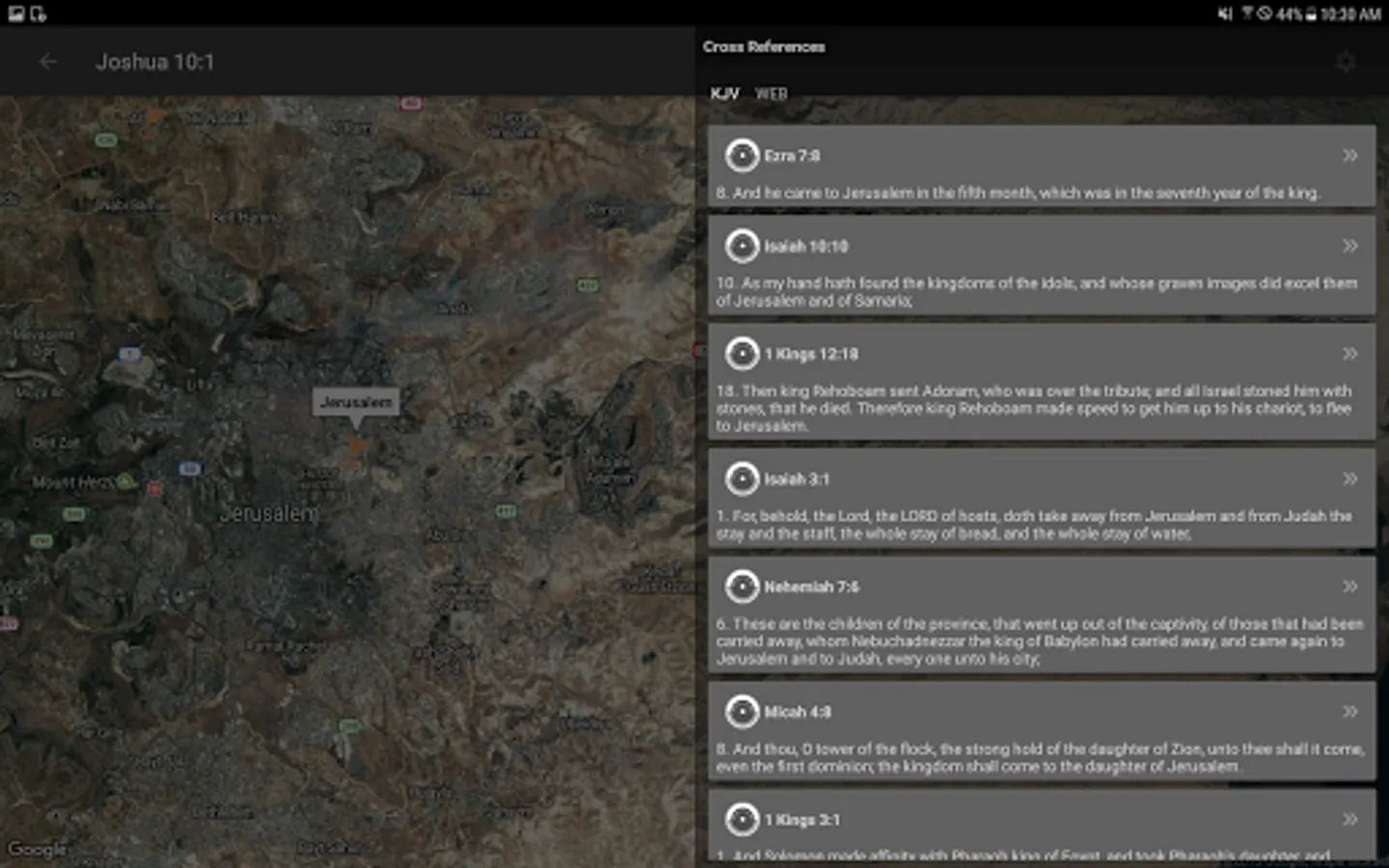Tap the circle icon beside Isaiah 3:1
The height and width of the screenshot is (868, 1389).
click(742, 478)
